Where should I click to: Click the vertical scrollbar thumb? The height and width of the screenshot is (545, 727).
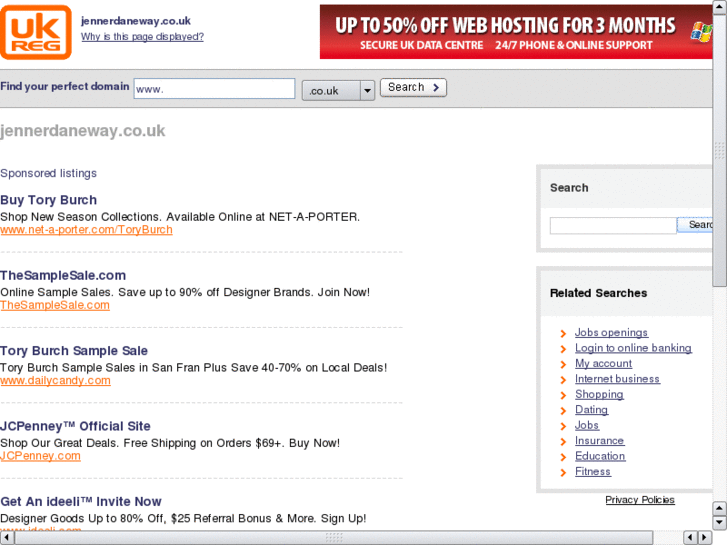720,150
